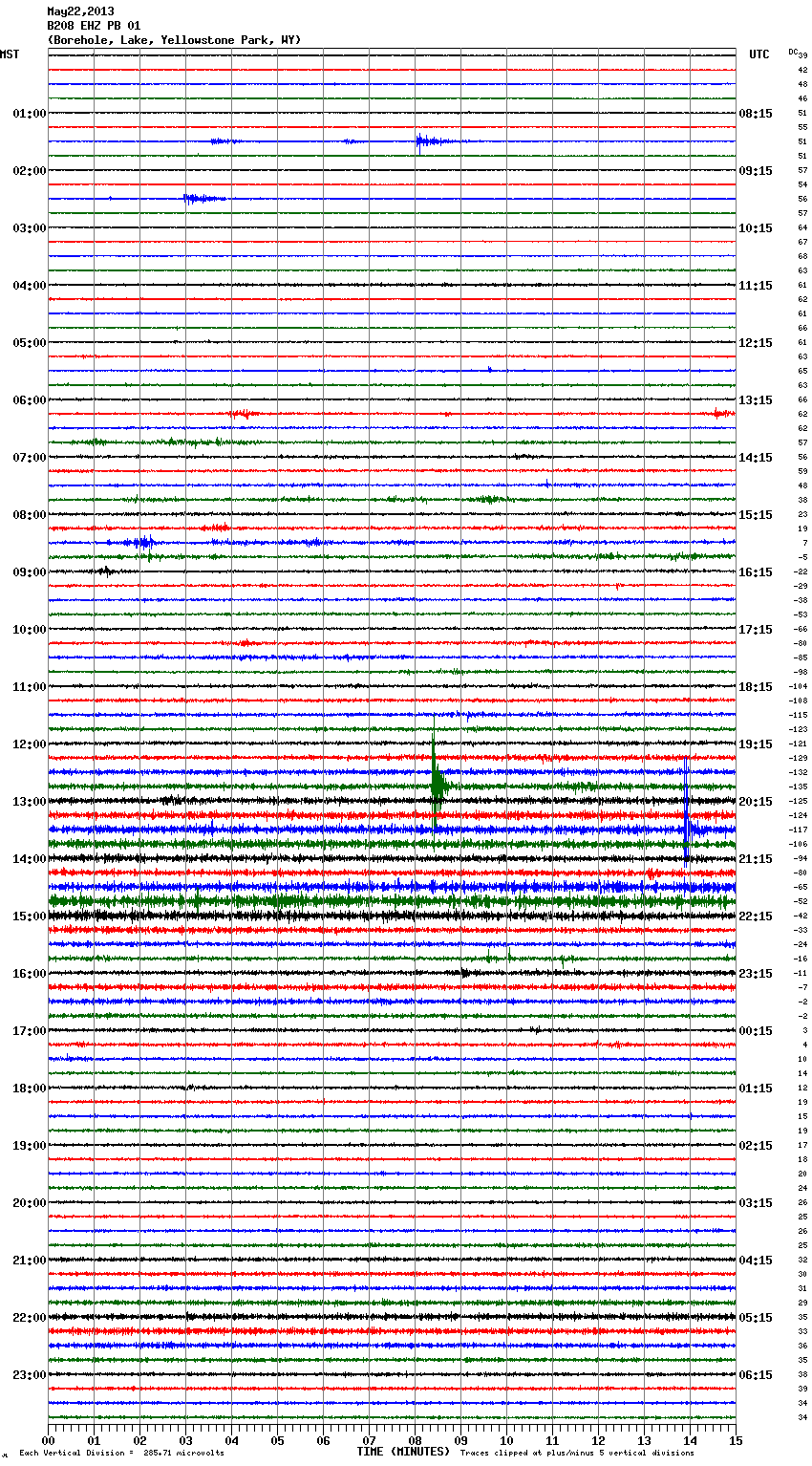This screenshot has width=812, height=1466.
Task: Click minute tick label 00 on bottom axis
Action: click(48, 1440)
